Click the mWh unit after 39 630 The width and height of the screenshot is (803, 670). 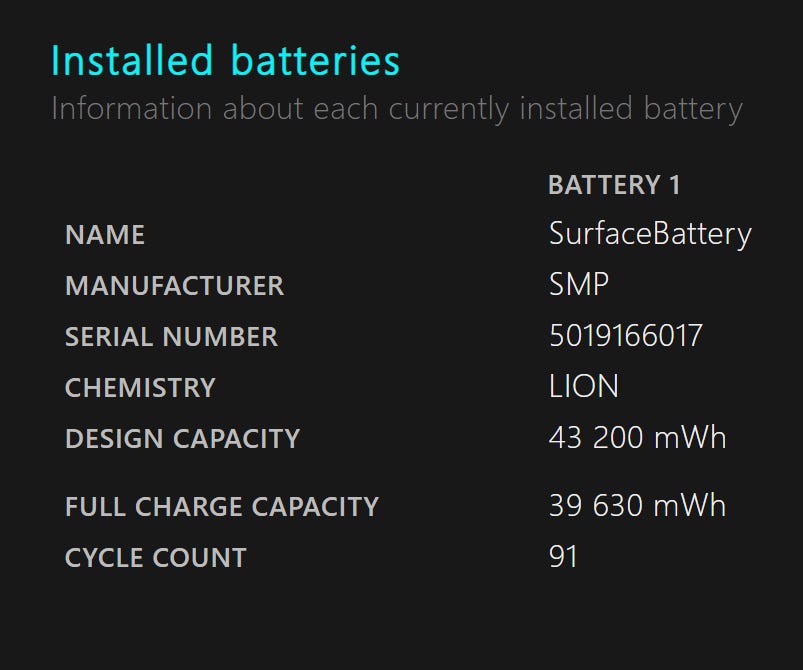point(688,506)
